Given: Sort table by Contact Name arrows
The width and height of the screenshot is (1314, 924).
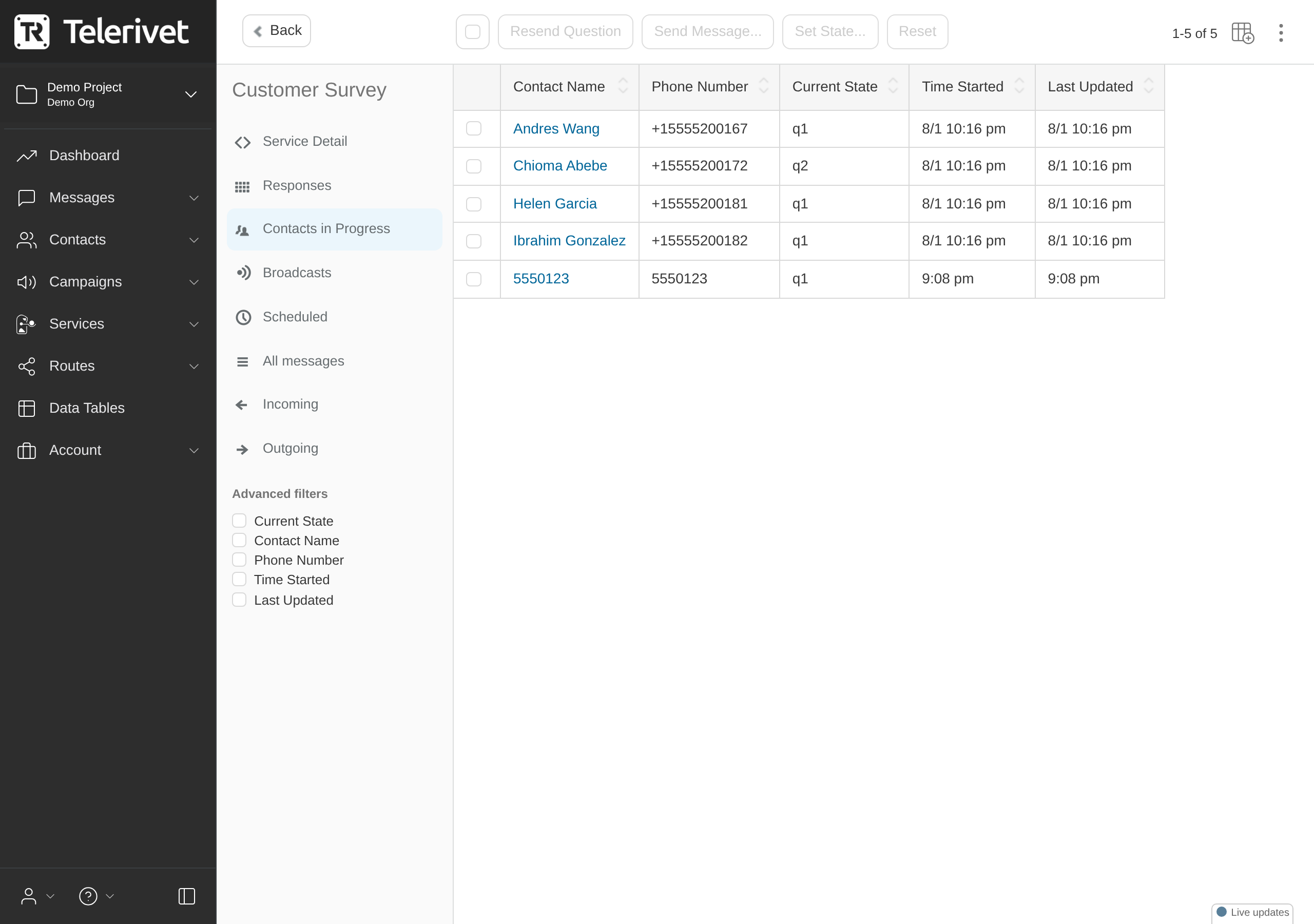Looking at the screenshot, I should [623, 86].
